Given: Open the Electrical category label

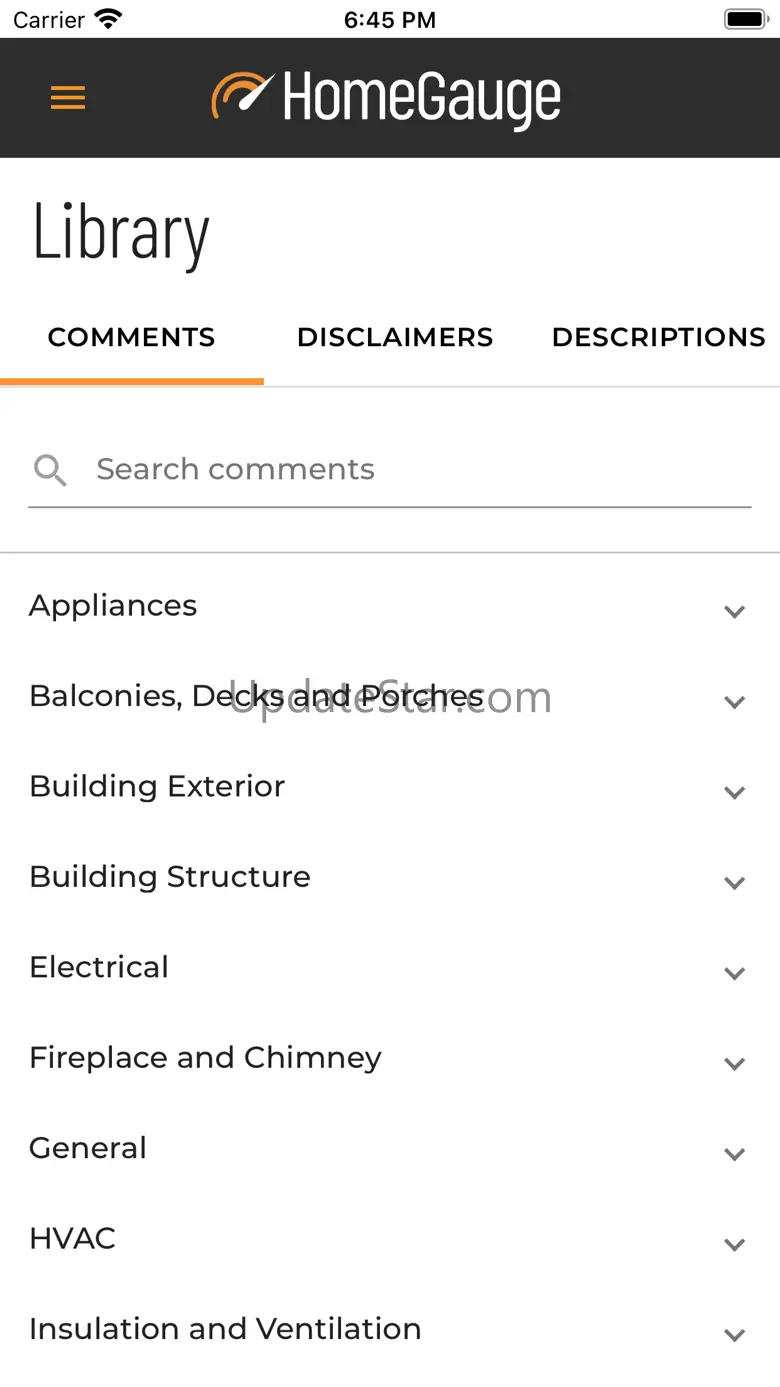Looking at the screenshot, I should (x=99, y=967).
